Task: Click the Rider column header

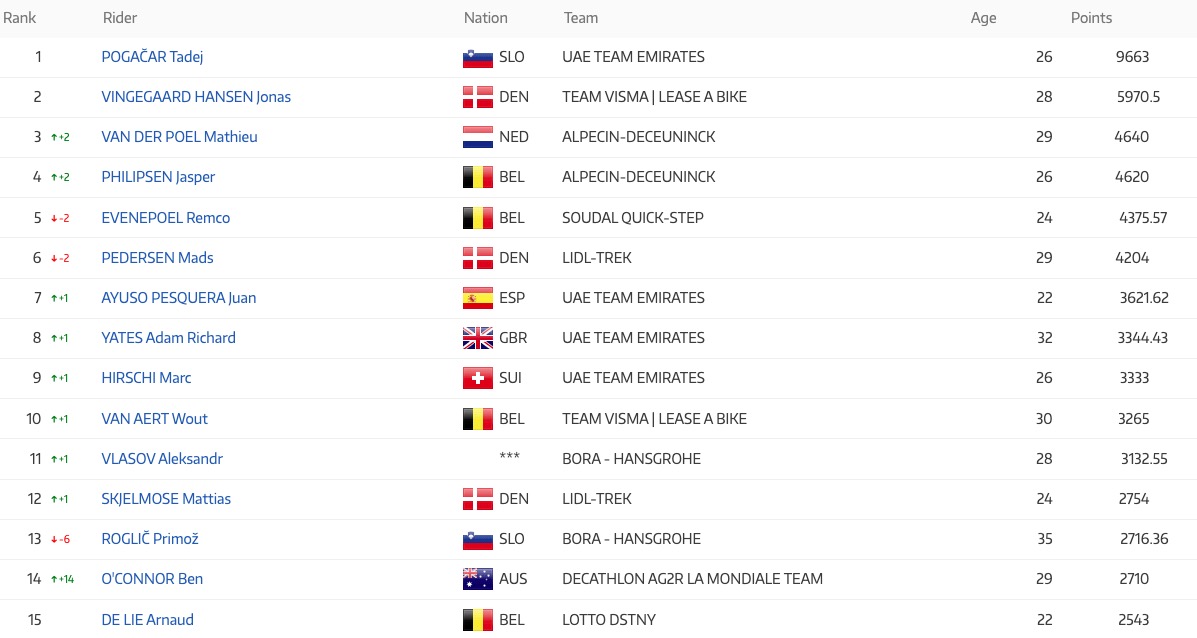Action: tap(120, 18)
